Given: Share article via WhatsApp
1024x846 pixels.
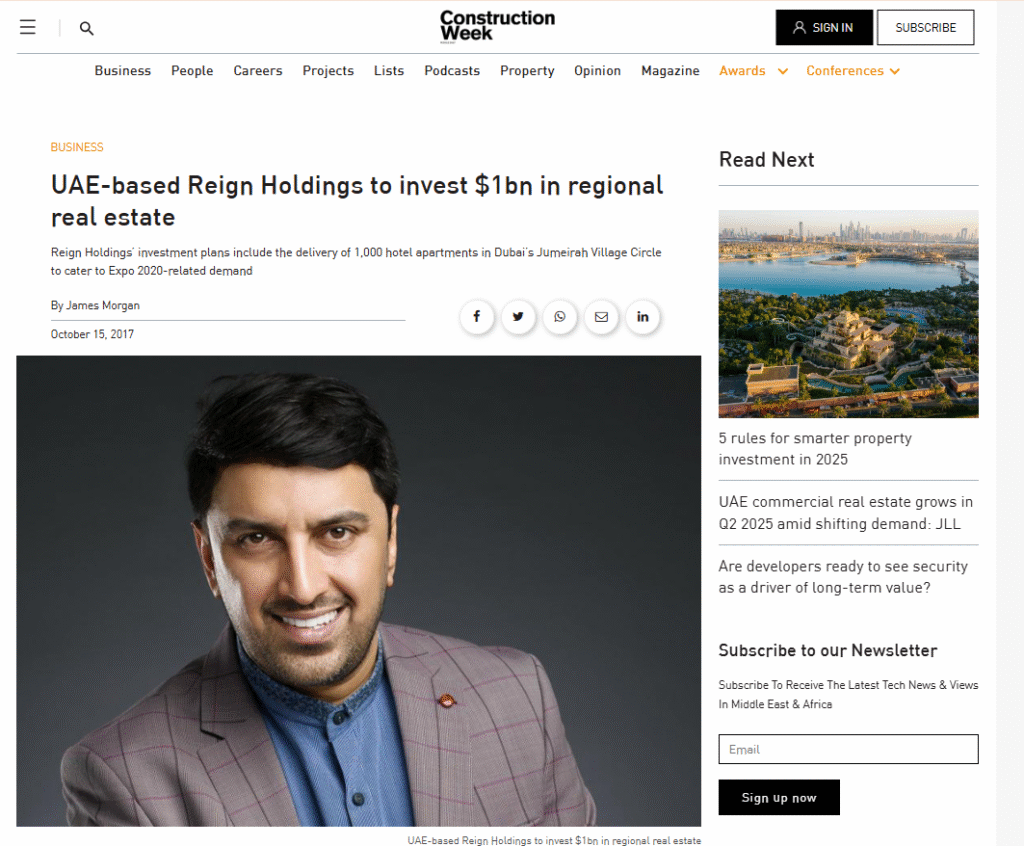Looking at the screenshot, I should [x=560, y=317].
